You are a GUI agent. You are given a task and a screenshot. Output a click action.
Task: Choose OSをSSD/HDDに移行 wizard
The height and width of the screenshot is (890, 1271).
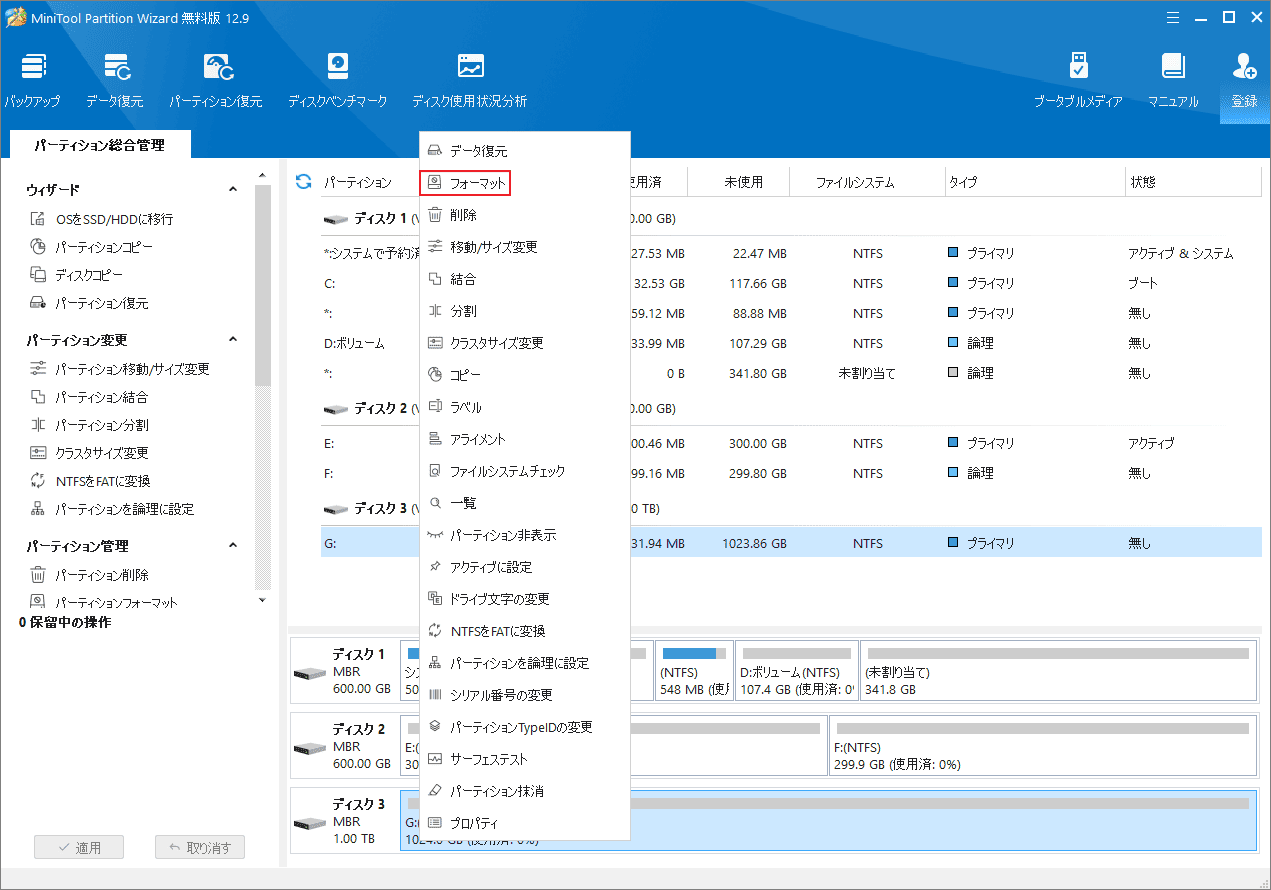pos(101,219)
